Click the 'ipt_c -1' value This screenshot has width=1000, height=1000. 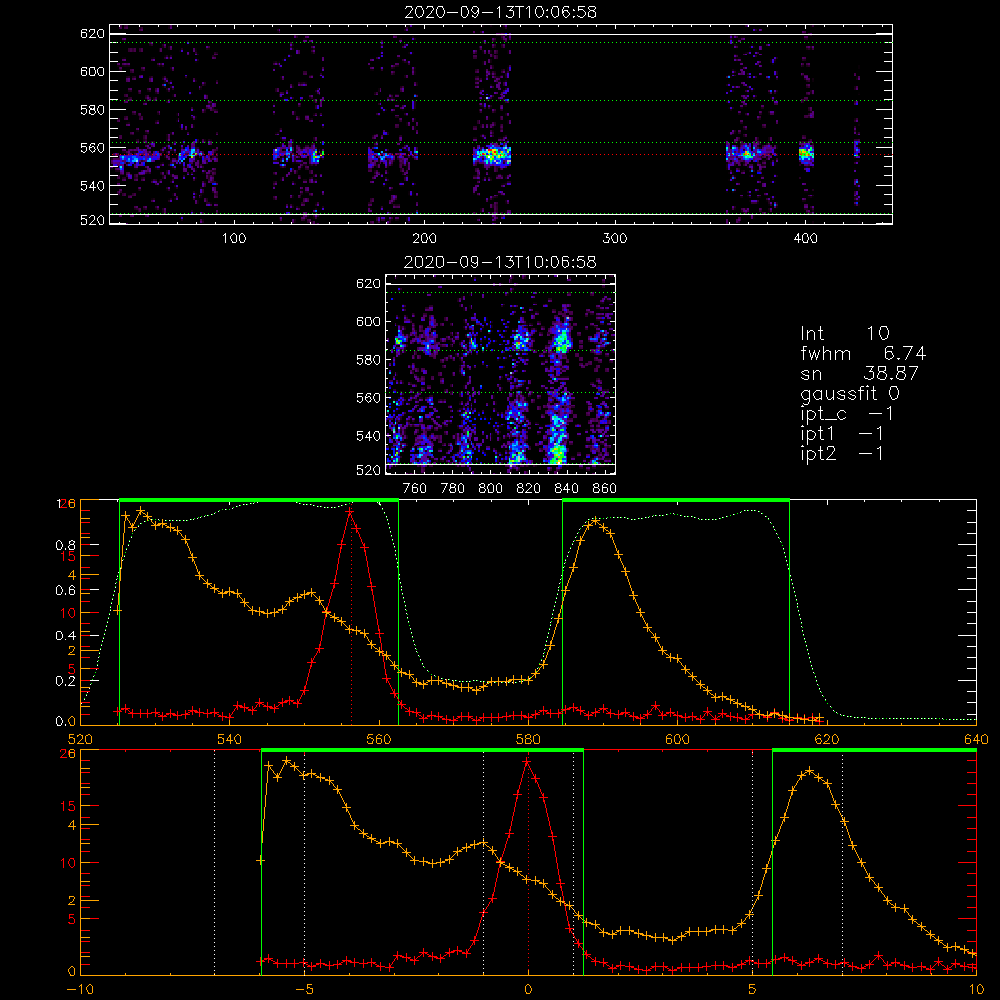[847, 414]
